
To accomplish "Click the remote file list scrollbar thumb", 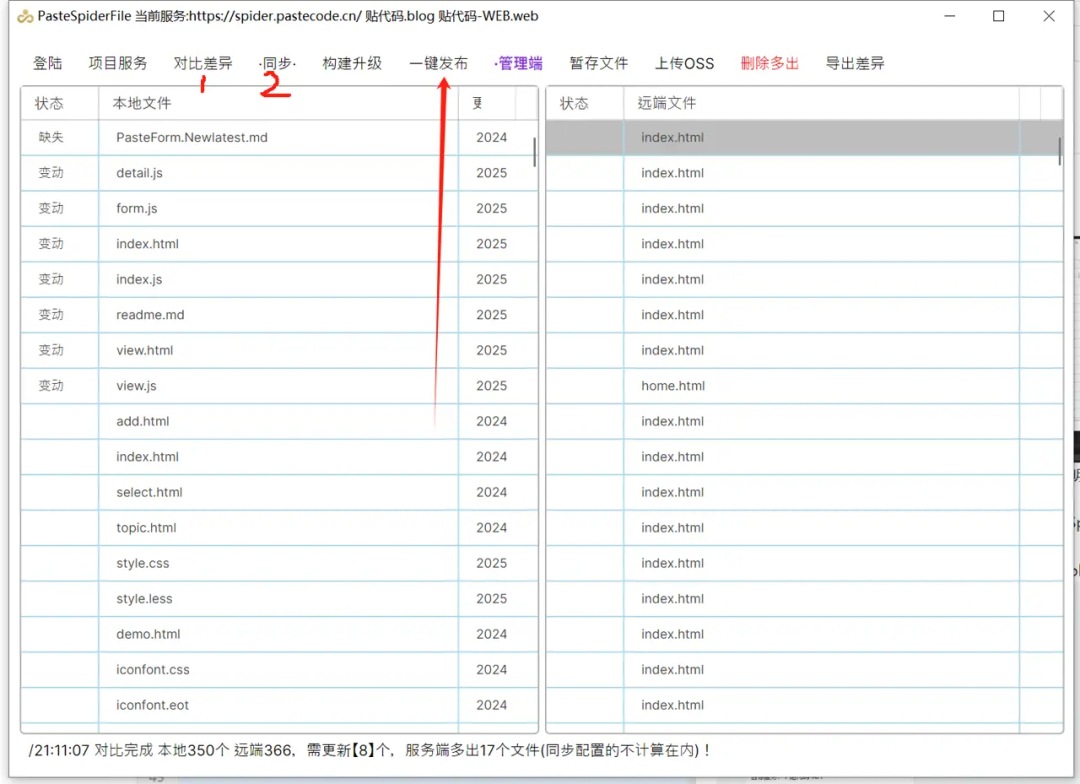I will pos(1059,151).
